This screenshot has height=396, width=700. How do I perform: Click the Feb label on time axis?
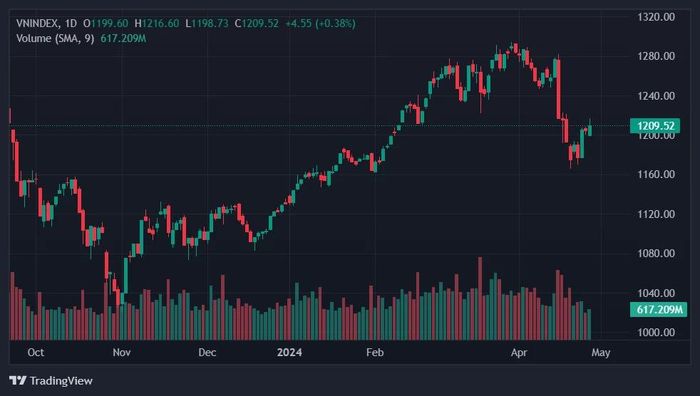coord(375,352)
